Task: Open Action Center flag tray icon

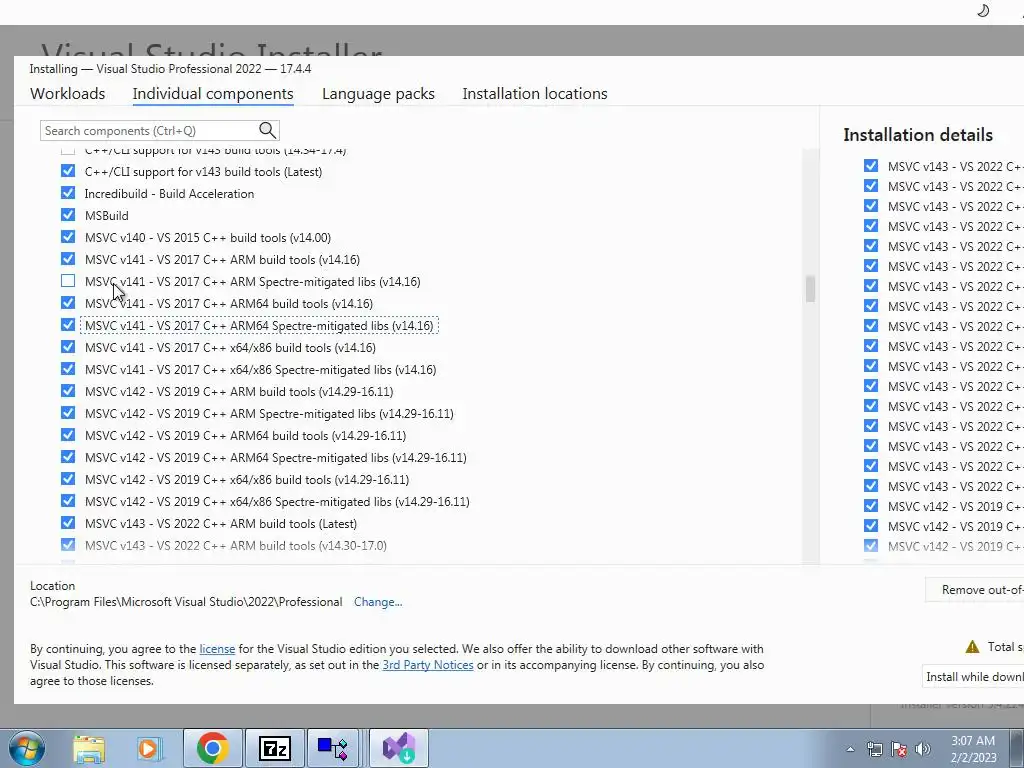Action: pos(899,749)
